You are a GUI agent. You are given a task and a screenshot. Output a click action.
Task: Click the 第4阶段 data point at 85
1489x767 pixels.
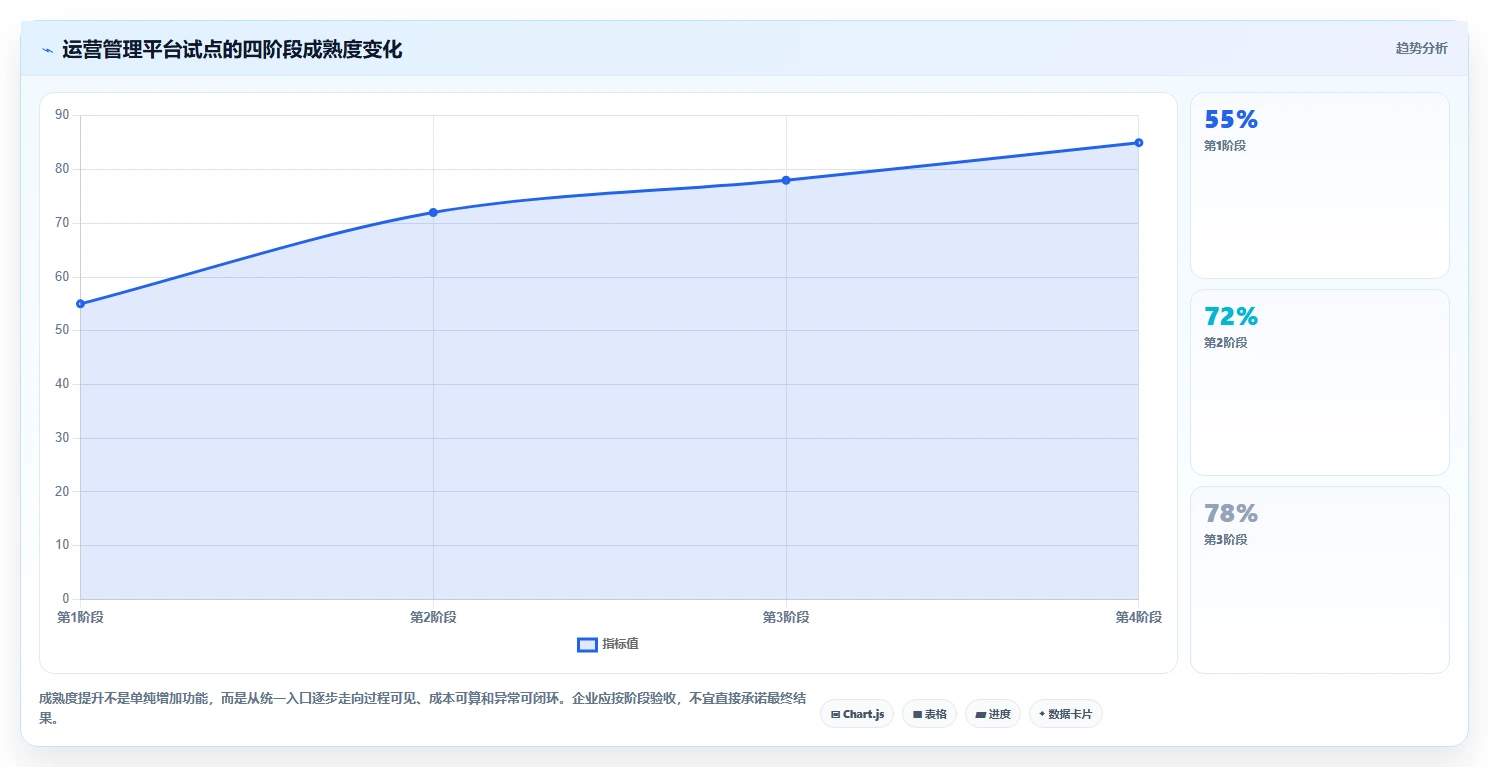1139,143
